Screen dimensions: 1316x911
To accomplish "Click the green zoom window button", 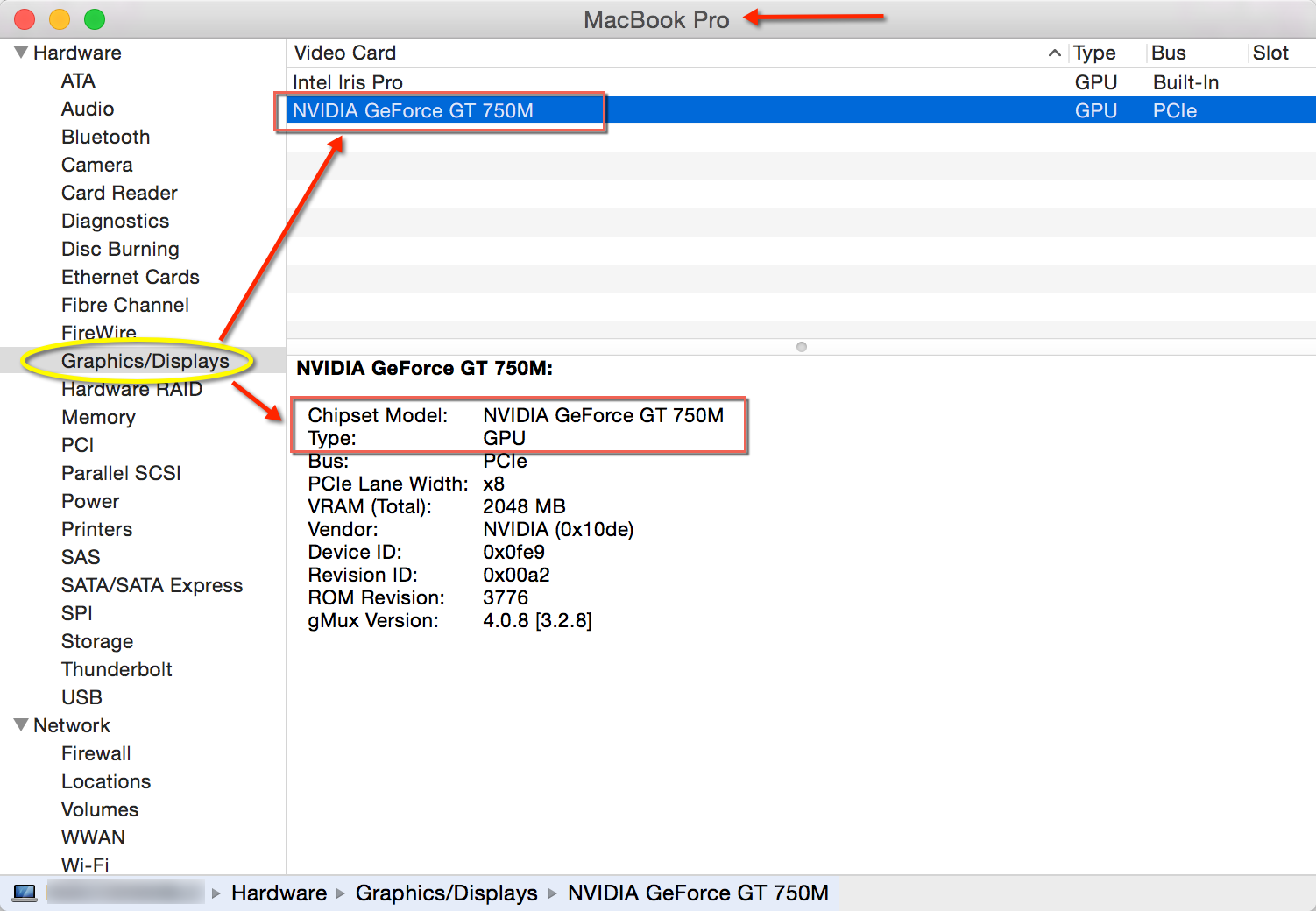I will tap(95, 18).
